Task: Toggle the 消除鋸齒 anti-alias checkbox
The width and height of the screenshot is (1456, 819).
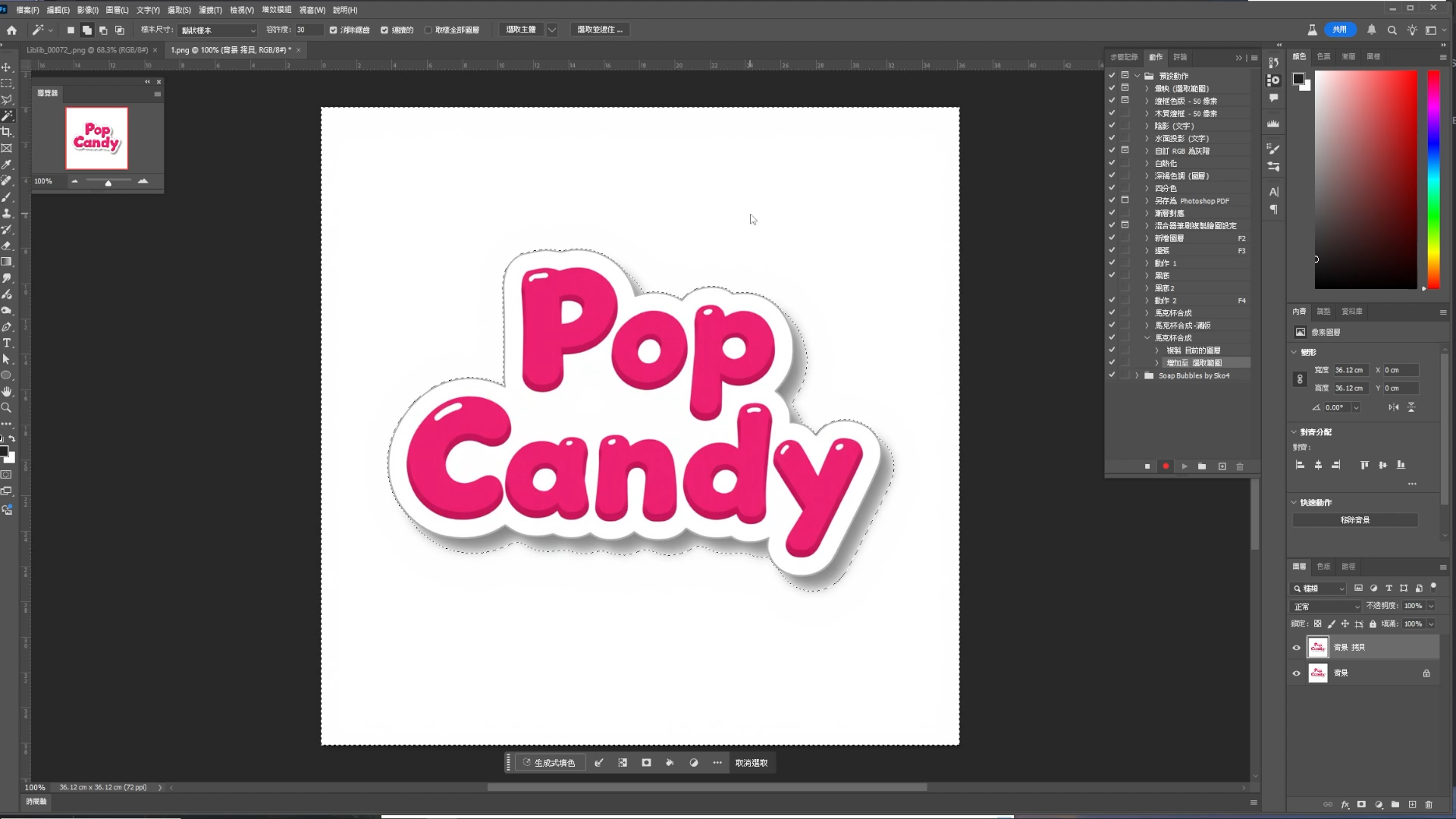Action: (333, 30)
